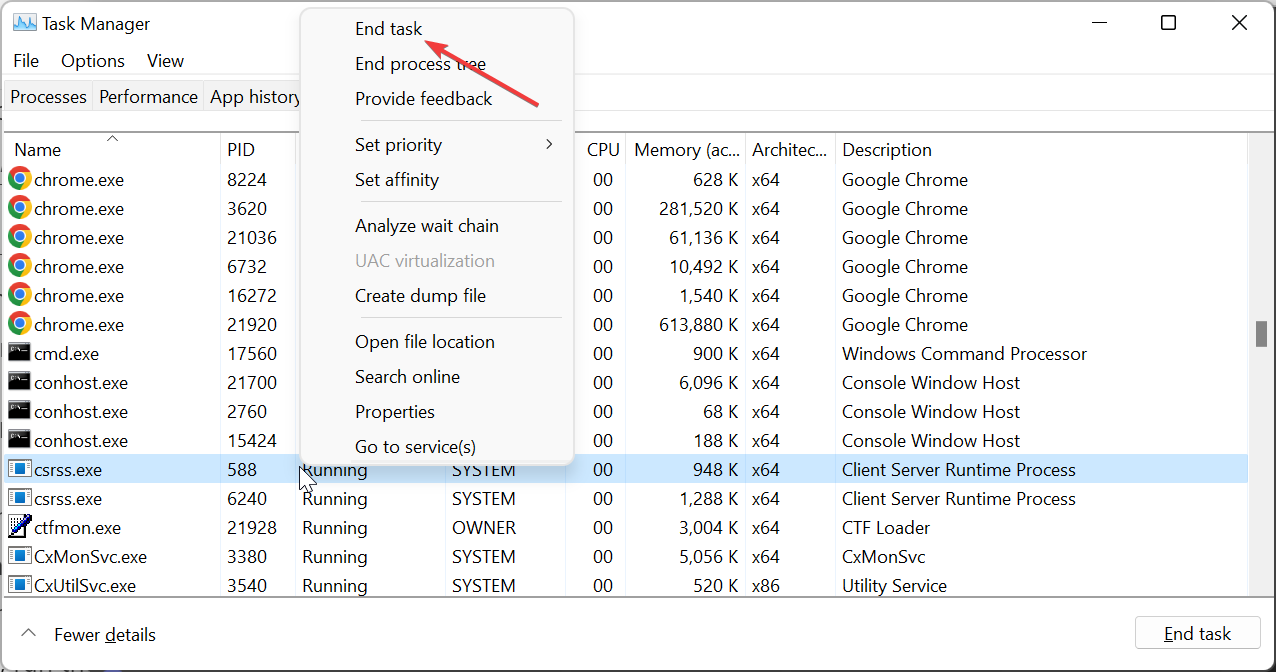Click the CxUtilSvc.exe process icon

[19, 585]
